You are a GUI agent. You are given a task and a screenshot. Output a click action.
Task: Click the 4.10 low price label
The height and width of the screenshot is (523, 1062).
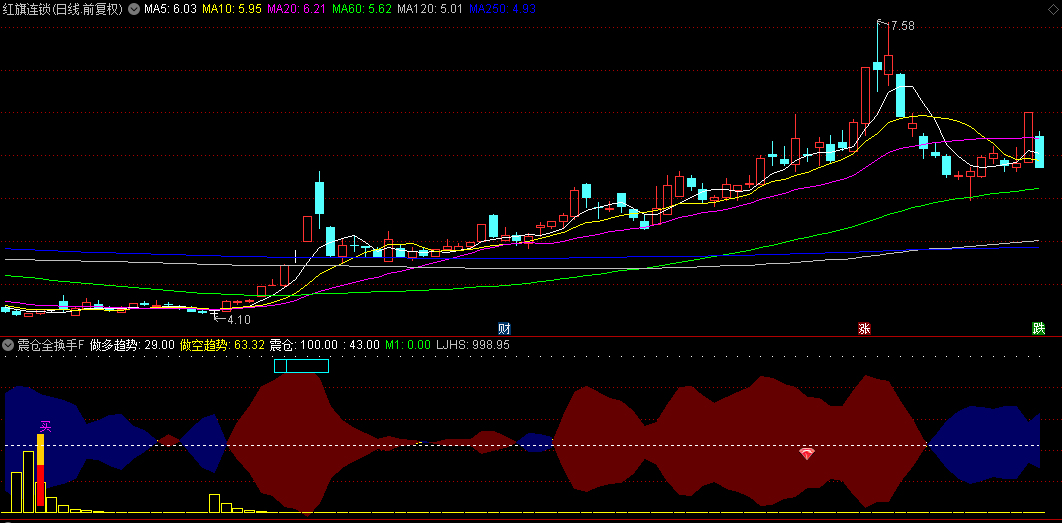pyautogui.click(x=238, y=320)
